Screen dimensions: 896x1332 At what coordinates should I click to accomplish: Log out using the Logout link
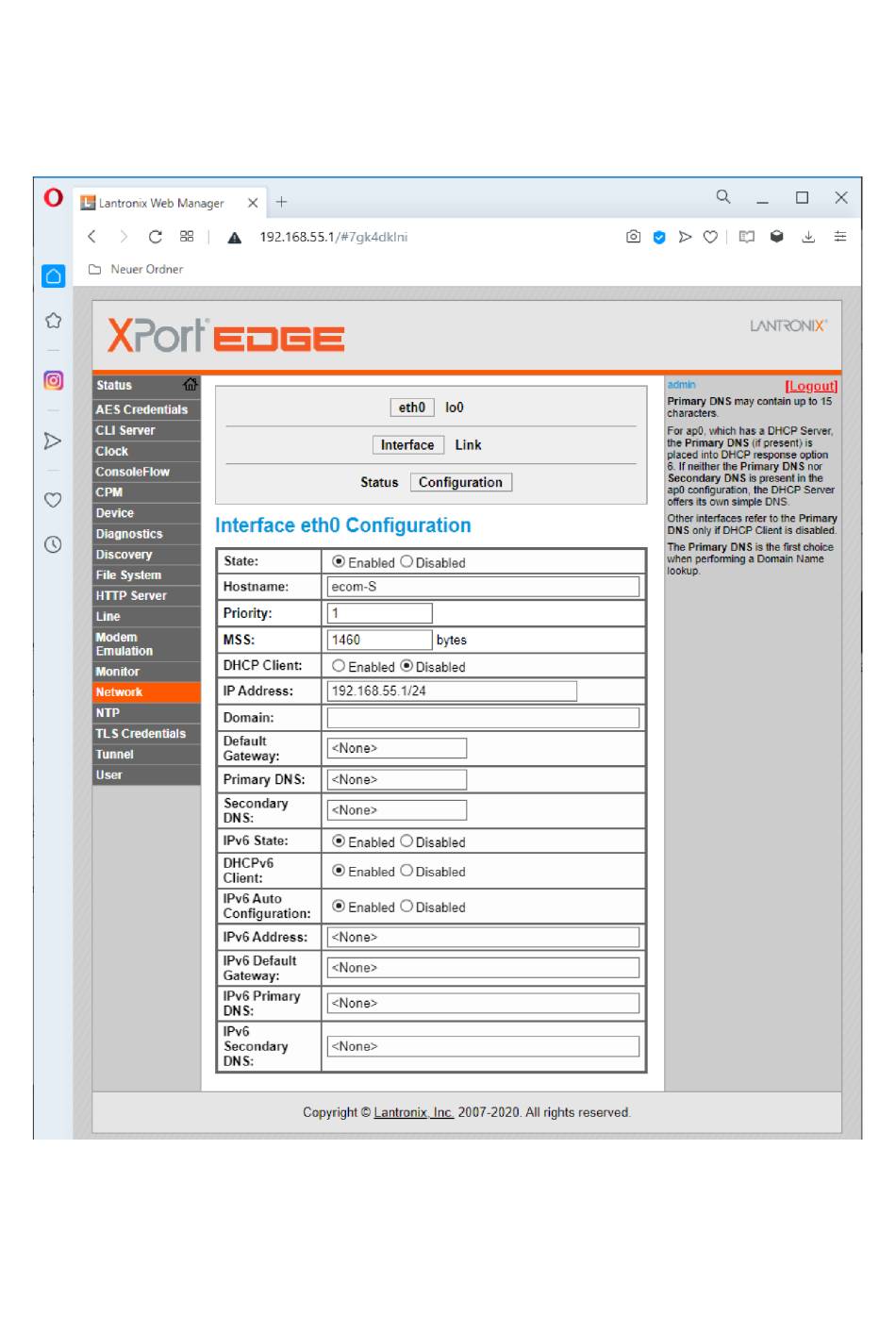point(811,386)
